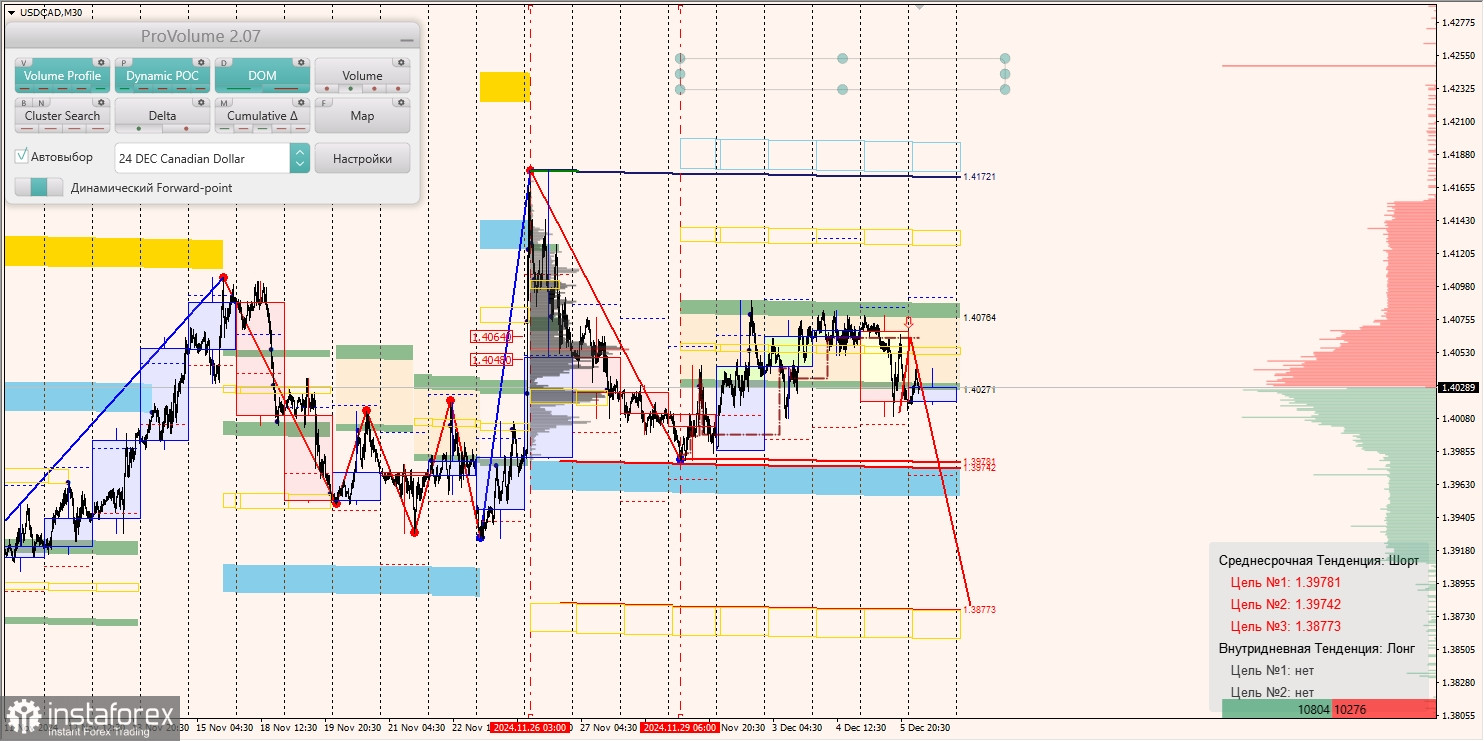Viewport: 1484px width, 741px height.
Task: Click Цель №3: 1.38773 target line
Action: coord(1285,626)
